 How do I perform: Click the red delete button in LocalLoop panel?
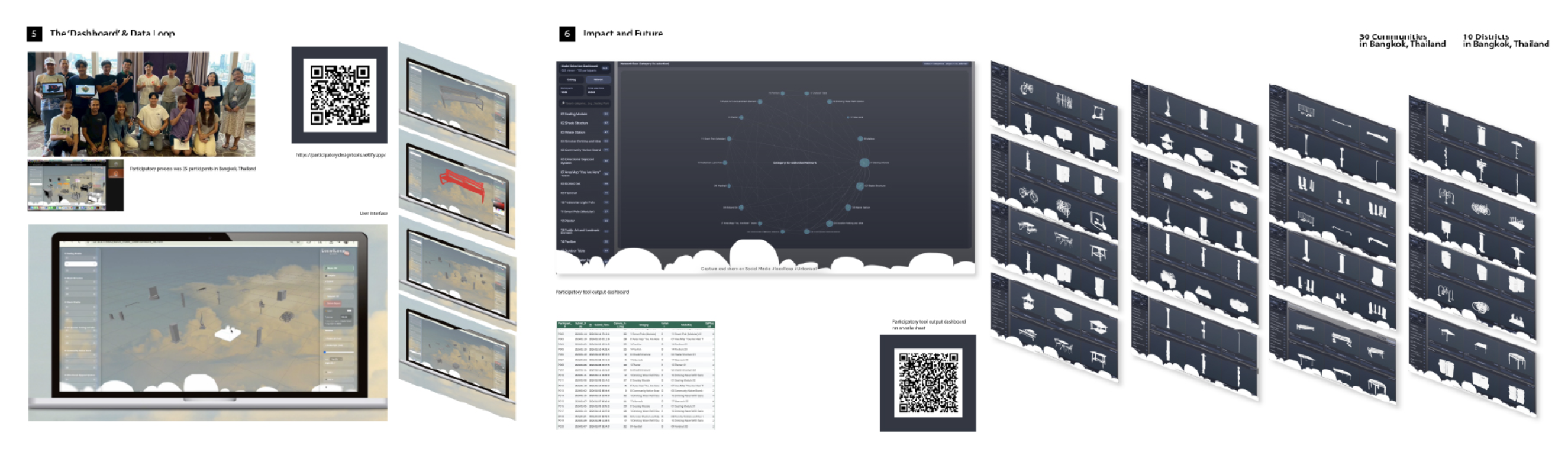coord(333,304)
